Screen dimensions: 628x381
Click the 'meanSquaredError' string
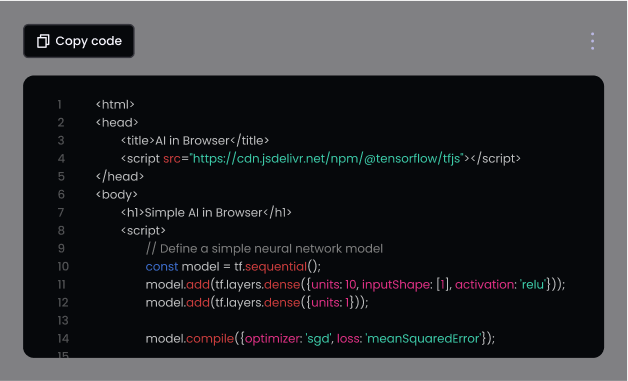423,339
